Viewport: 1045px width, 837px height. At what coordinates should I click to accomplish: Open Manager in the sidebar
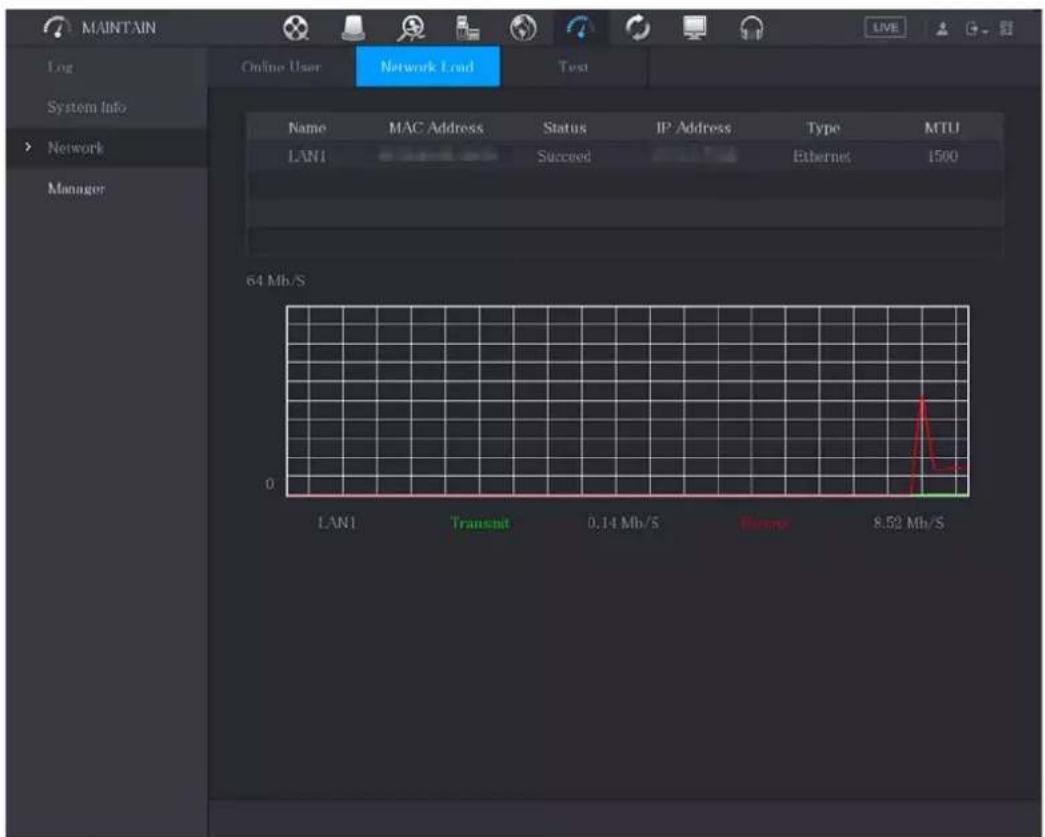(76, 189)
